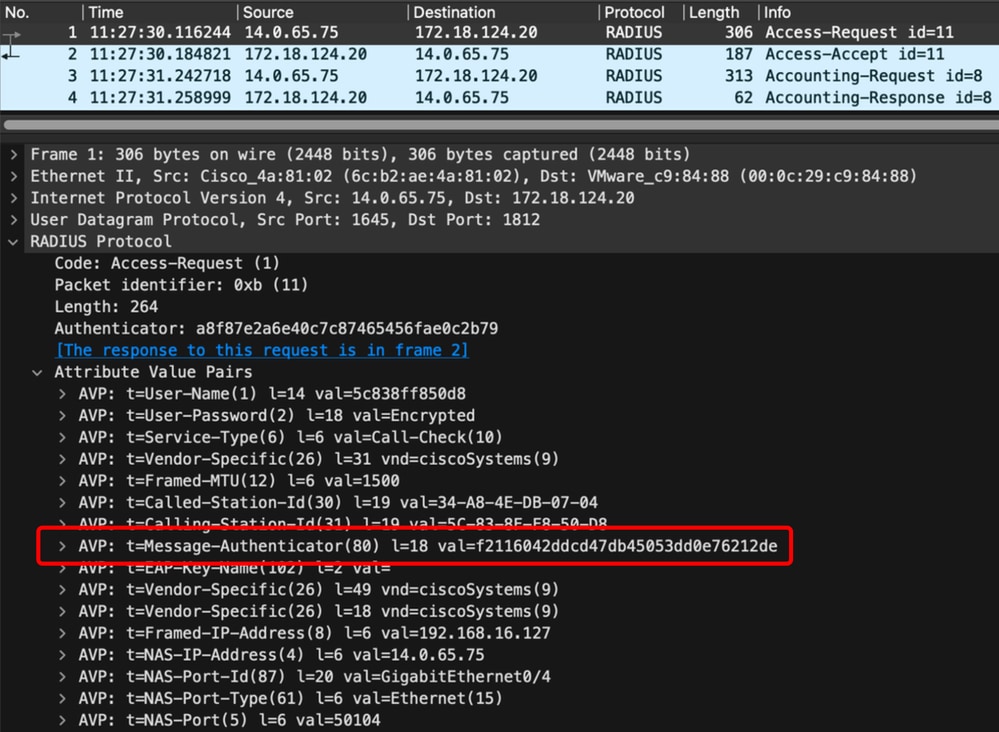This screenshot has height=732, width=999.
Task: Select User Datagram Protocol Src Port 1645 line
Action: point(285,220)
